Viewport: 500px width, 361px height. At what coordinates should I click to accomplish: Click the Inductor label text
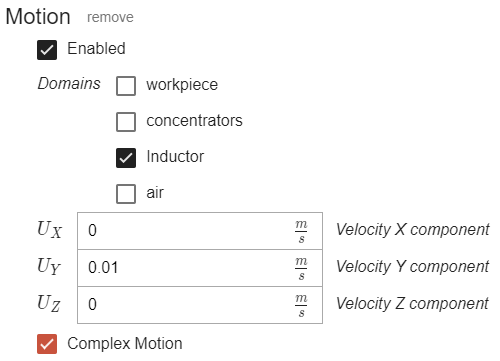click(x=175, y=157)
